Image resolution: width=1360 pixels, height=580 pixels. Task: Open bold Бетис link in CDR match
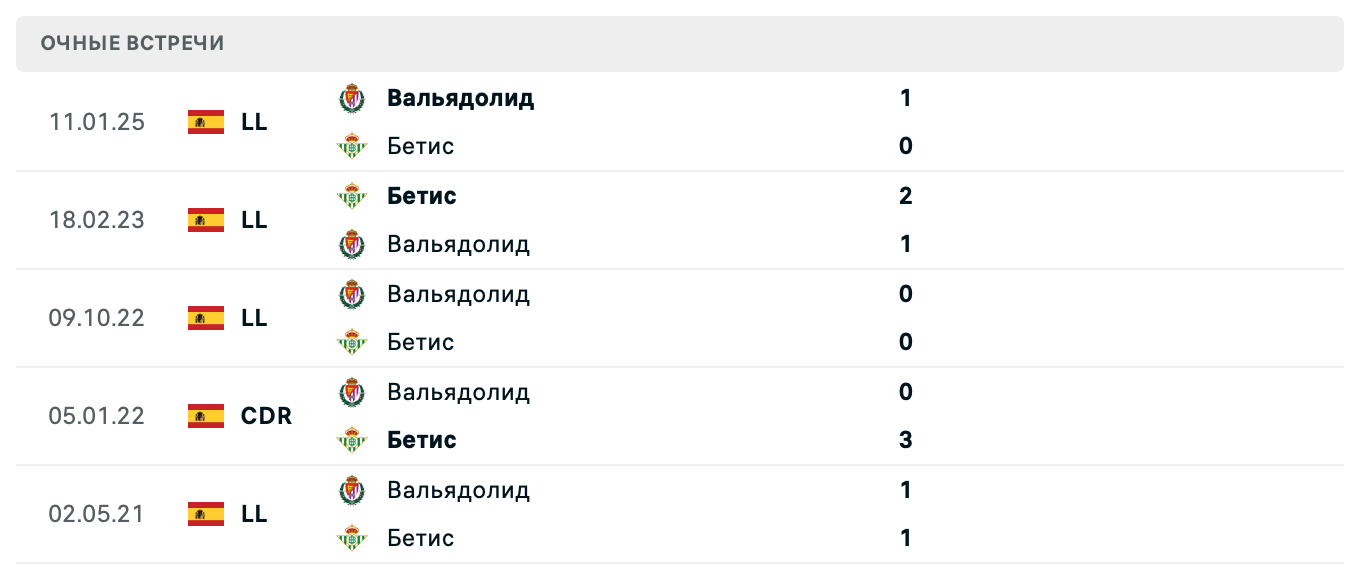421,440
